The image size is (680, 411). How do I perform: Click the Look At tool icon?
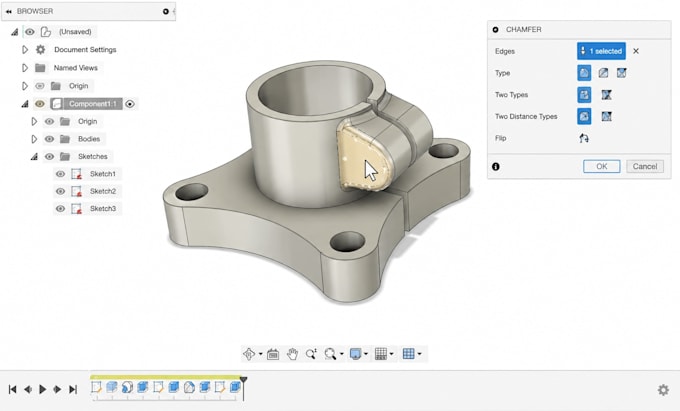[x=273, y=354]
